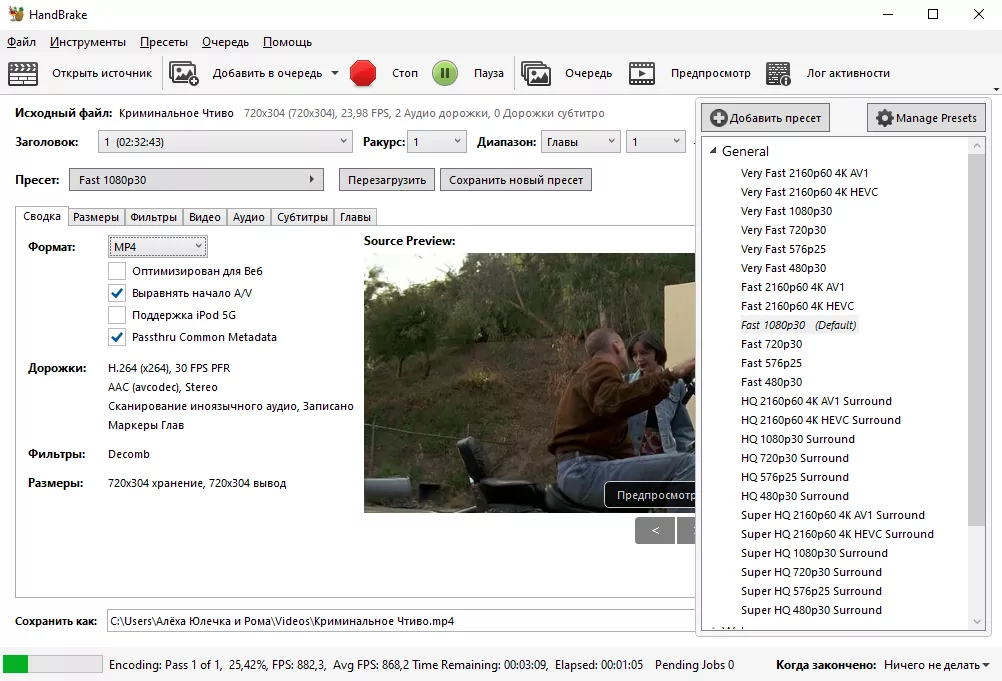Click the presets scrollbar up arrow
This screenshot has width=1002, height=681.
pyautogui.click(x=976, y=146)
